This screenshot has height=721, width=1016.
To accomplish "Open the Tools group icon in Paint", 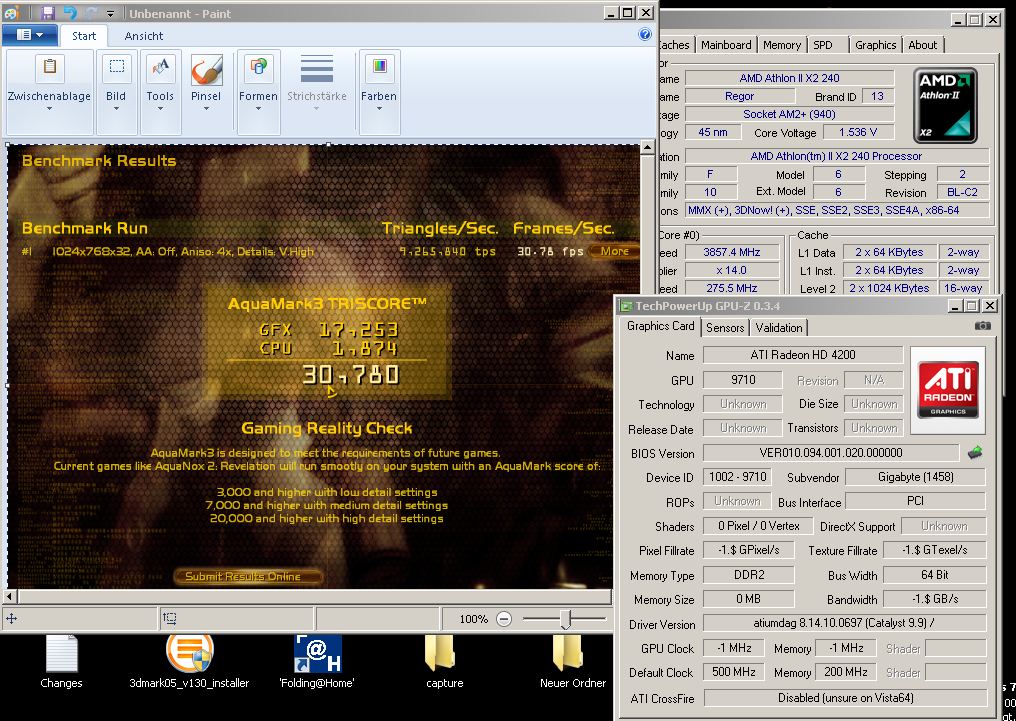I will click(160, 67).
